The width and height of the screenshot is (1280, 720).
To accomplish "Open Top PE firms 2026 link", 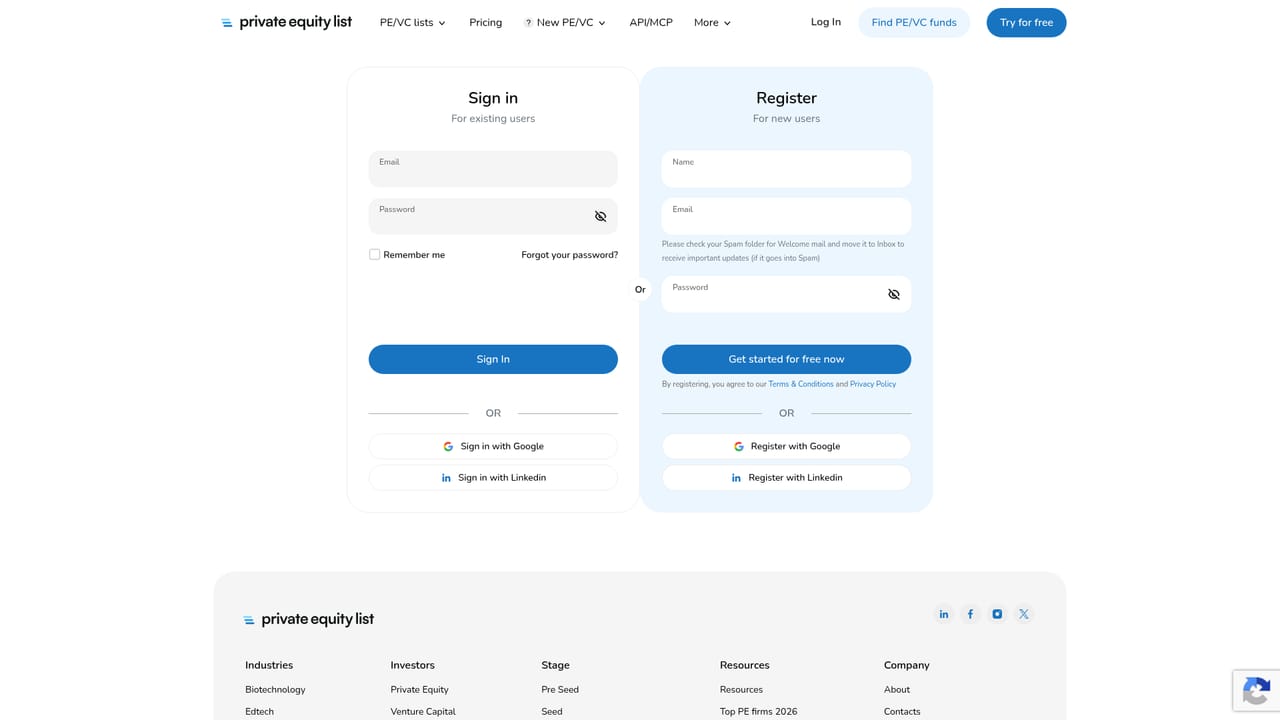I will (x=758, y=712).
